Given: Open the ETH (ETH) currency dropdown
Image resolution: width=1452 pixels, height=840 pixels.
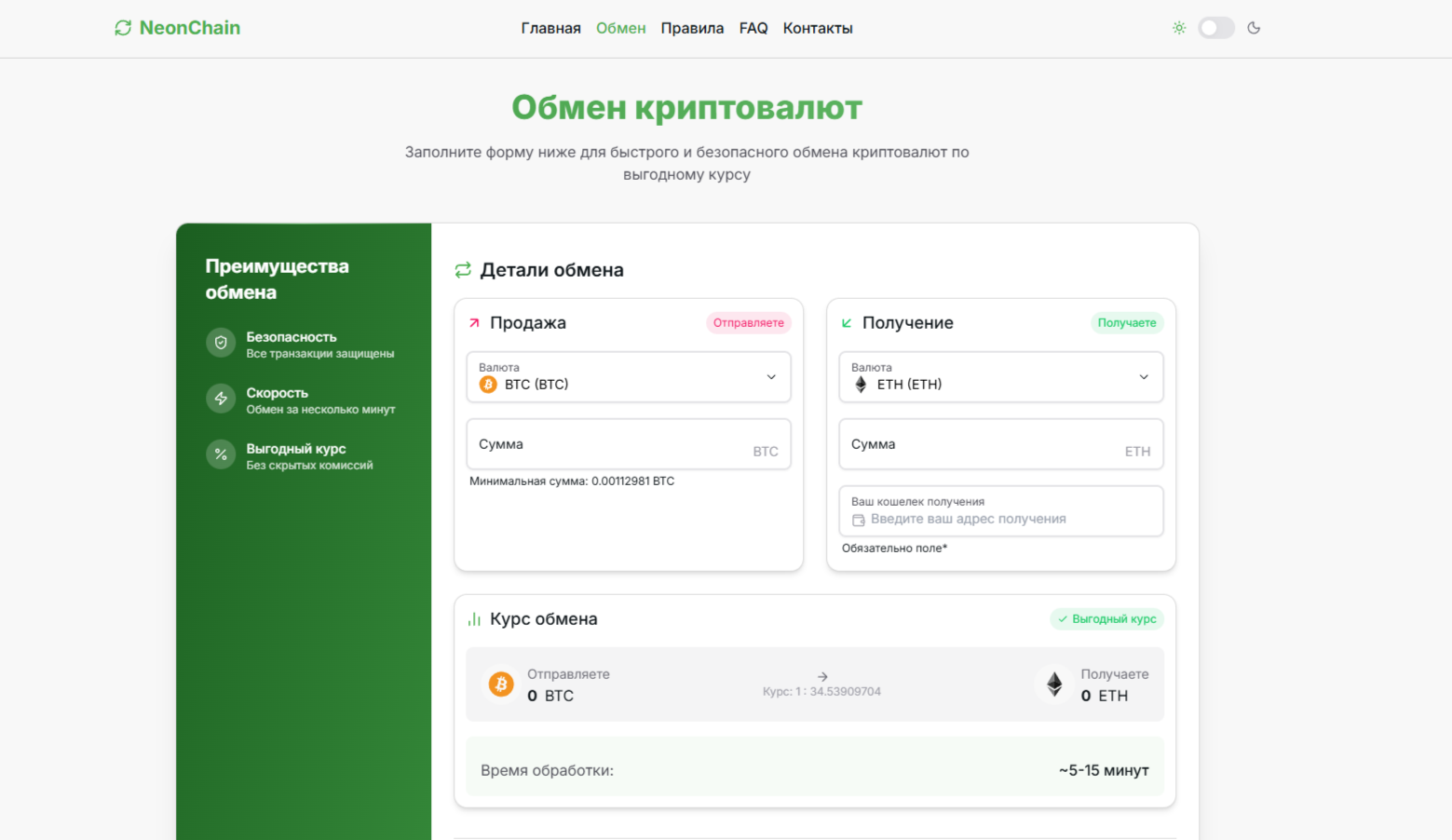Looking at the screenshot, I should point(1001,377).
